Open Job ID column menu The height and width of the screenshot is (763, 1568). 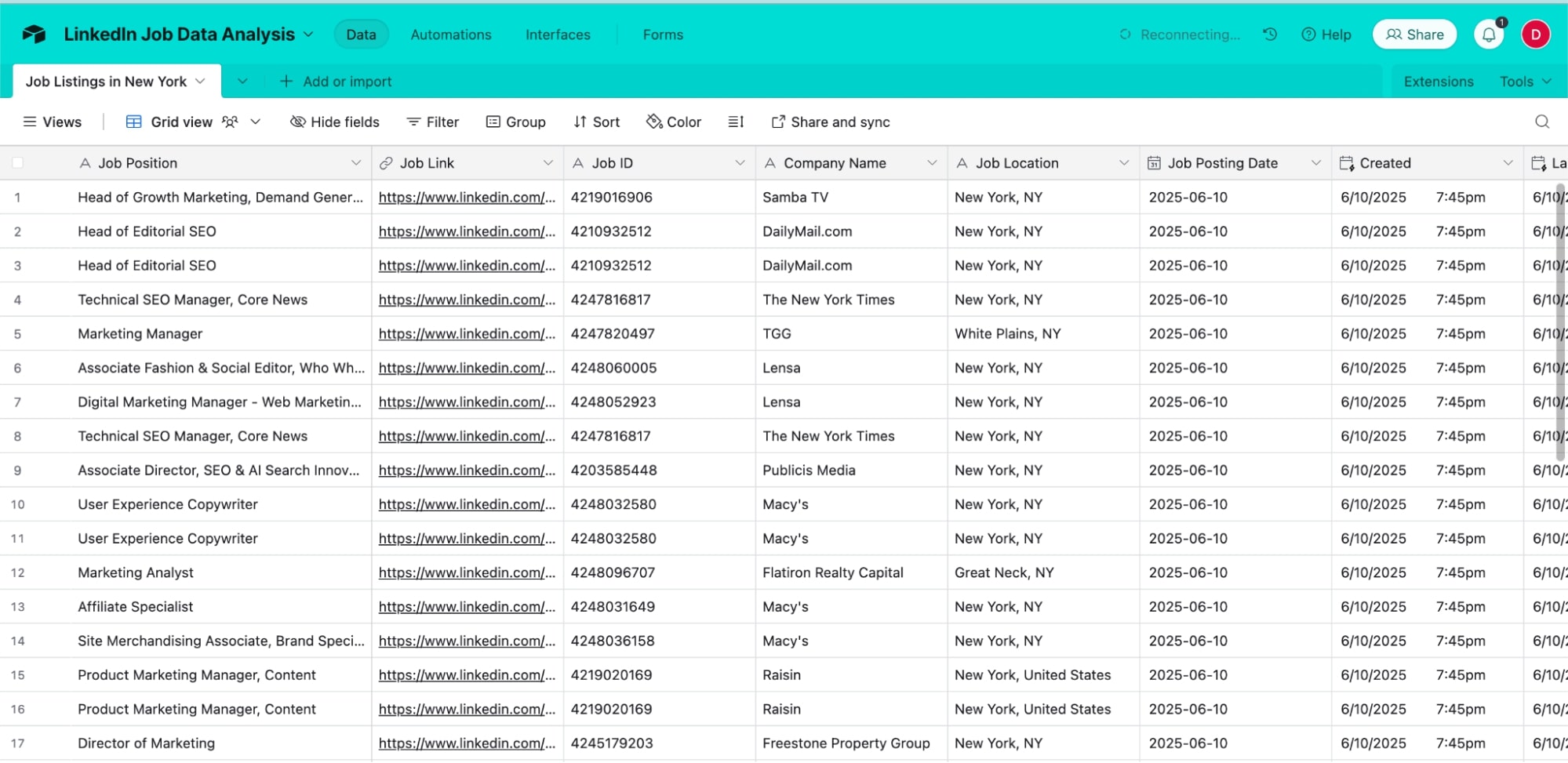pos(740,163)
